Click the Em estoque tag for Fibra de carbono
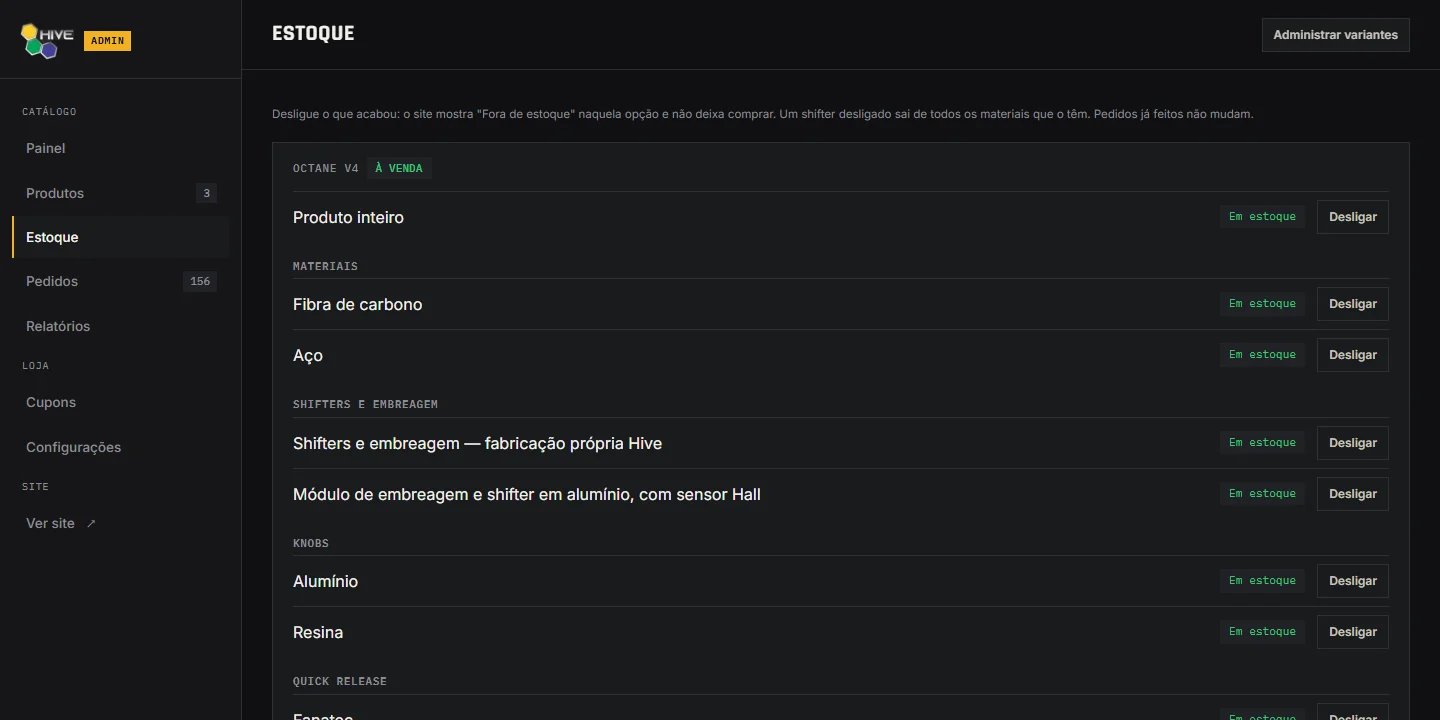The height and width of the screenshot is (720, 1440). click(x=1262, y=304)
